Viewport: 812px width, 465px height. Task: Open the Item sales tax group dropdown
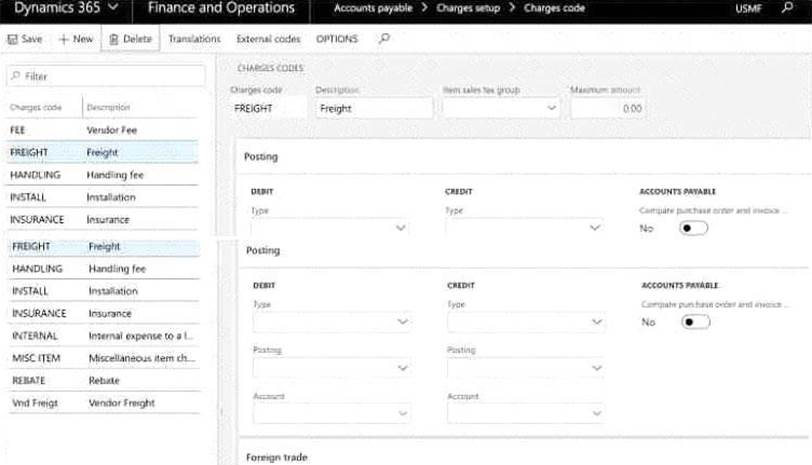500,108
